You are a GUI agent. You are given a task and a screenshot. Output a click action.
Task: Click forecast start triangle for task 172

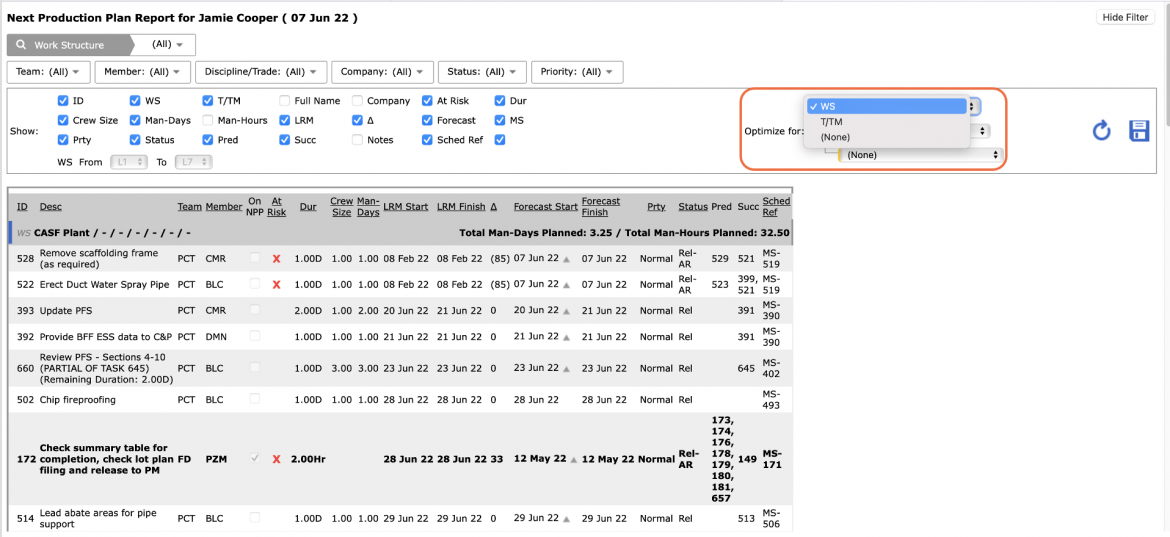(x=573, y=460)
